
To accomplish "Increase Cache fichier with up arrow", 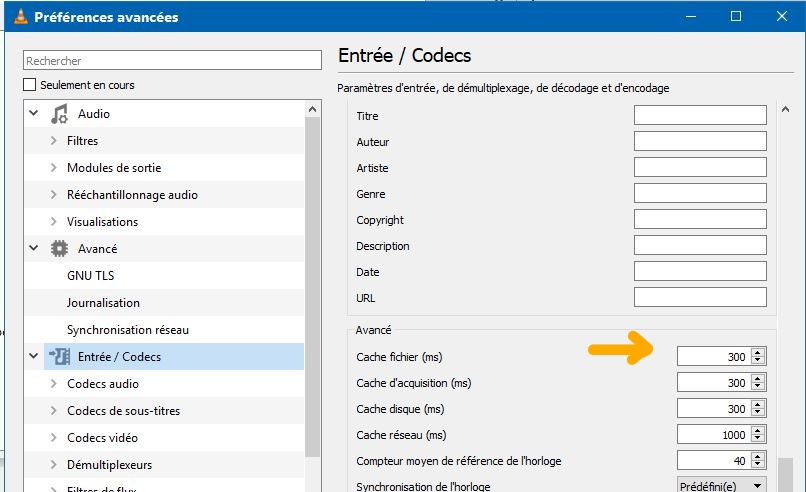I will point(758,352).
